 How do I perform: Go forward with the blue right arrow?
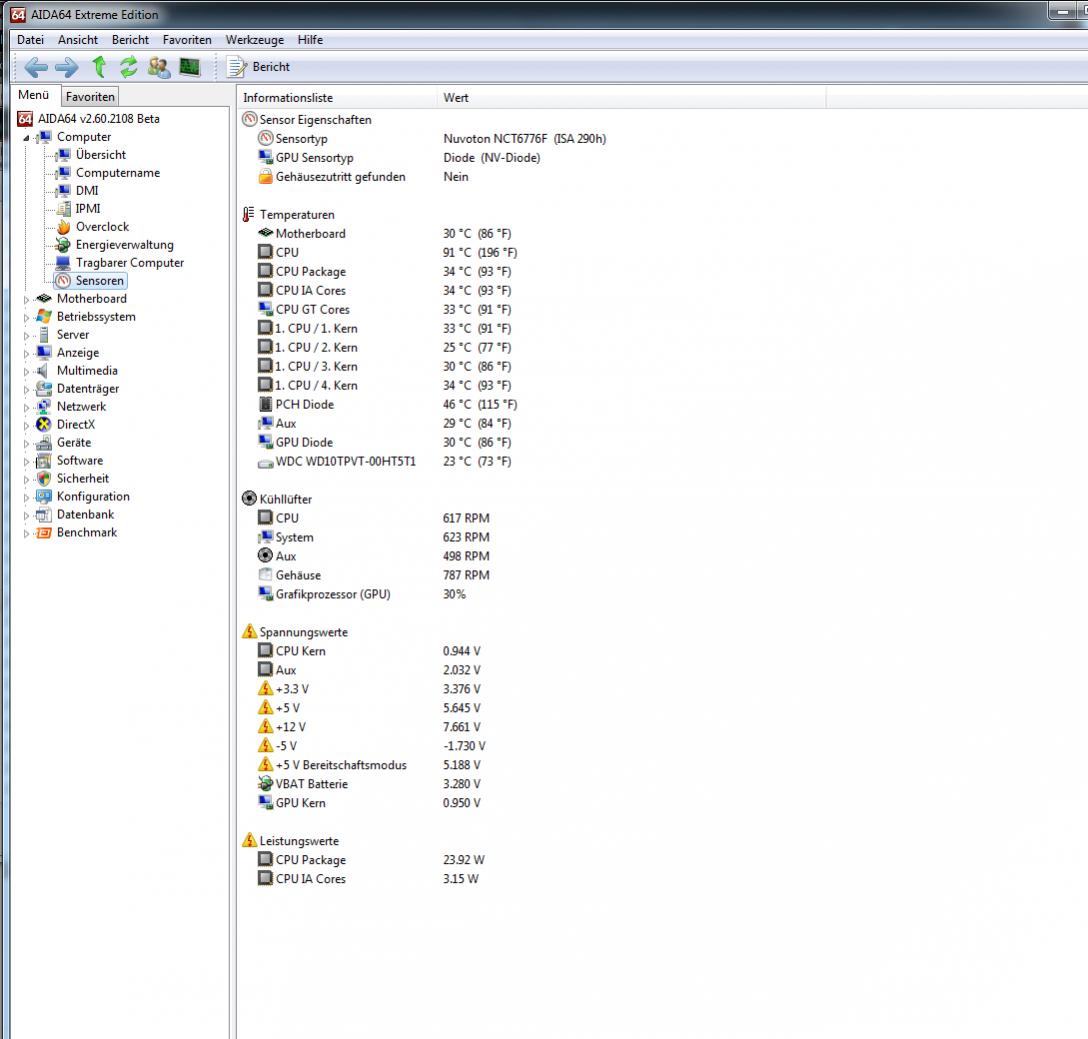(67, 67)
